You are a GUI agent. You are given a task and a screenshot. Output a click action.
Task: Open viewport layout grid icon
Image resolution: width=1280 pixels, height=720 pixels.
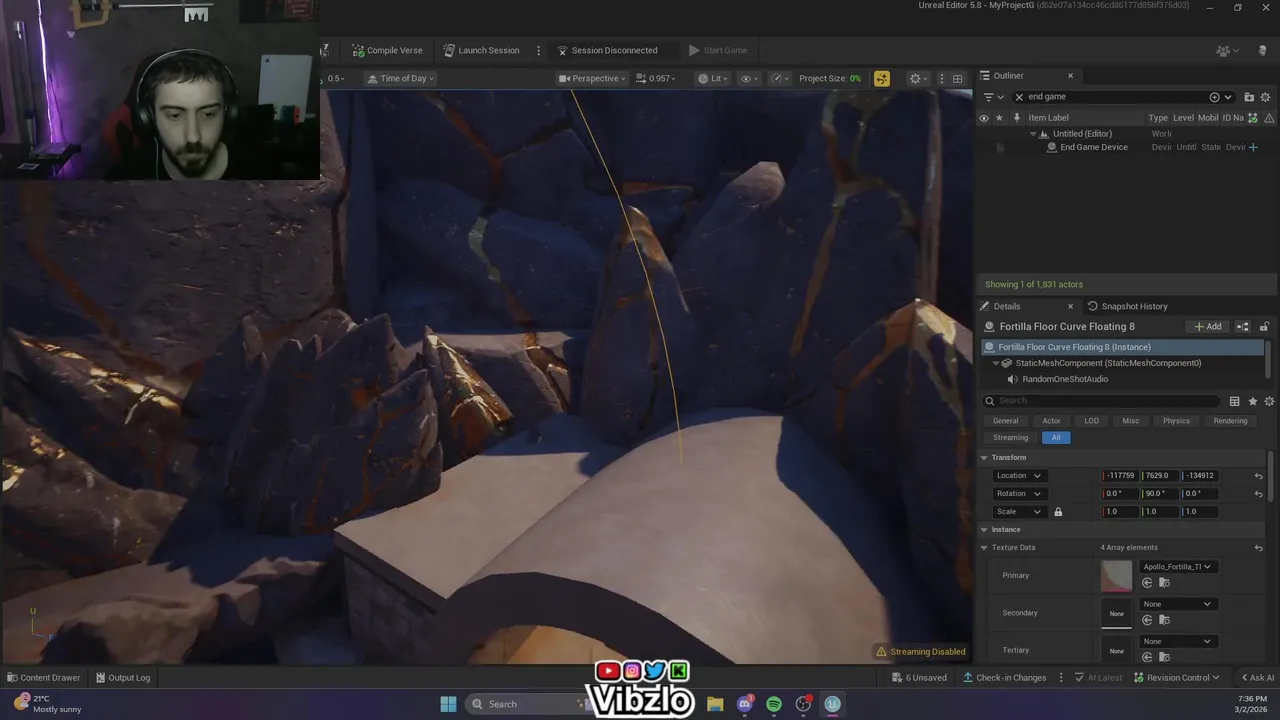[x=957, y=78]
